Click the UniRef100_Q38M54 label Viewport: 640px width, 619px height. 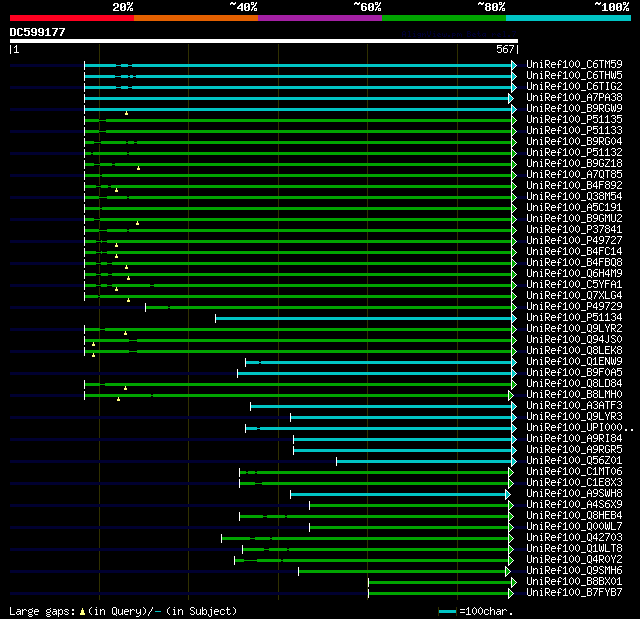574,197
